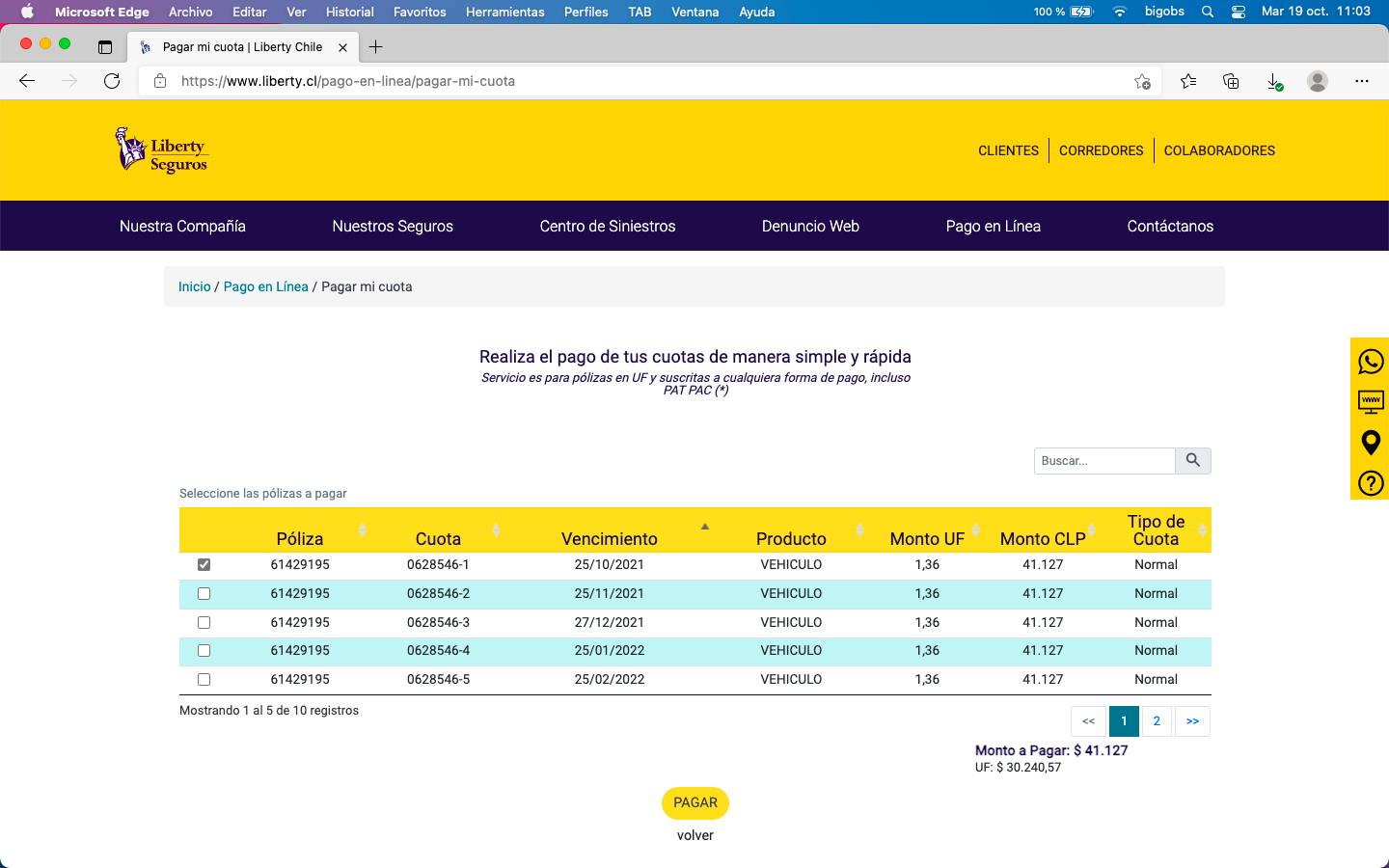Open the location pin icon
1389x868 pixels.
1370,443
